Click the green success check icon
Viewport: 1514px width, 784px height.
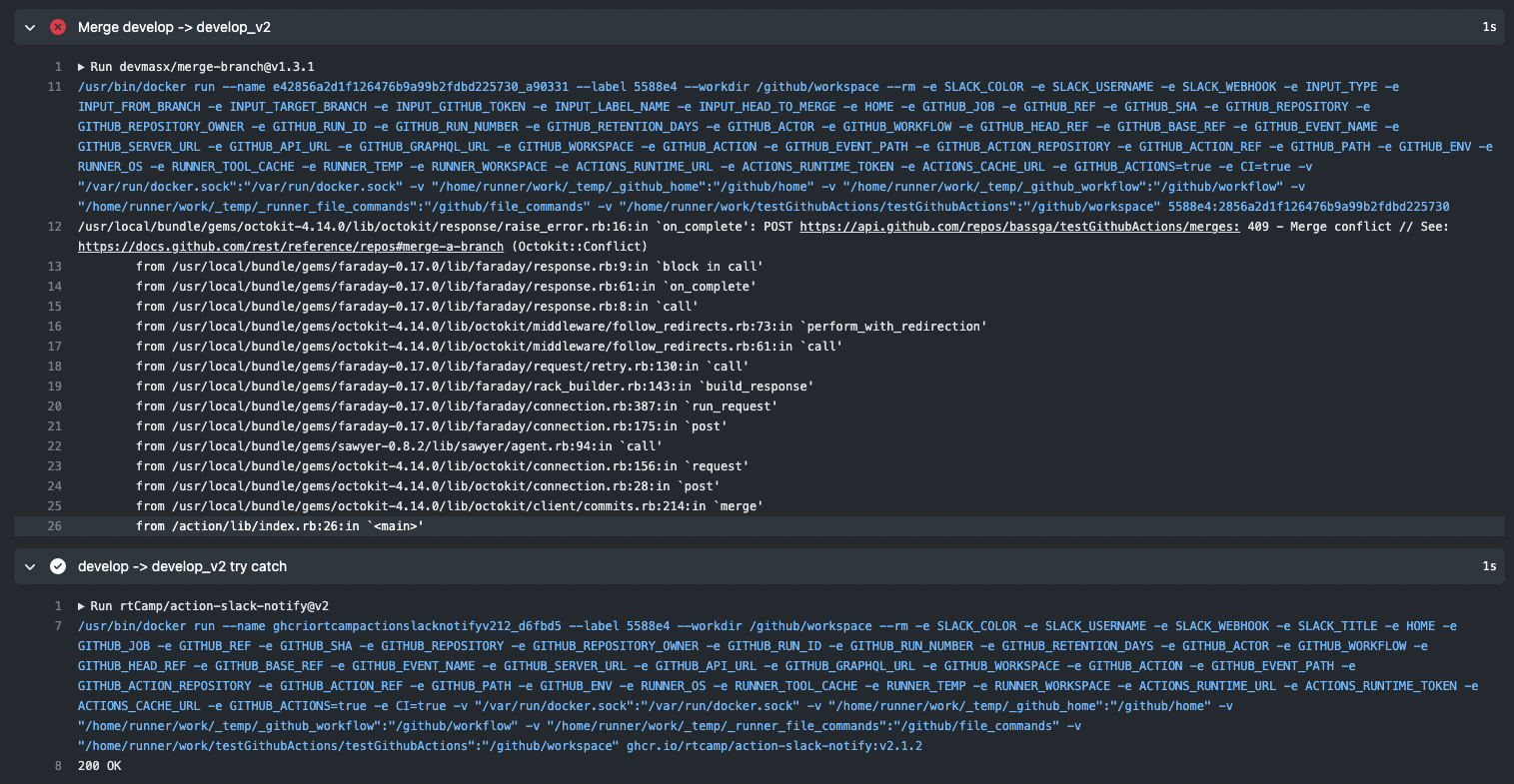(58, 566)
